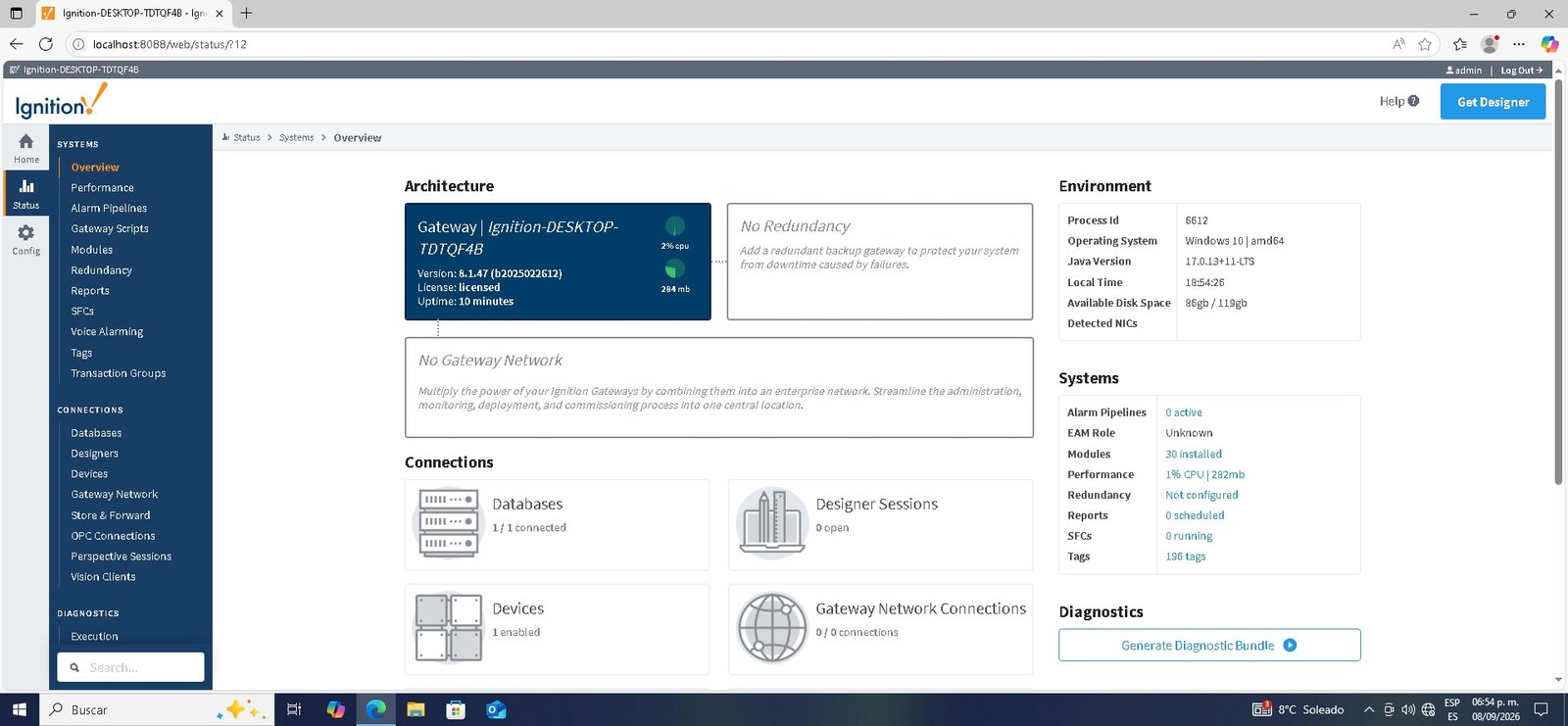Open the '0 scheduled' reports link
The height and width of the screenshot is (726, 1568).
click(1195, 515)
